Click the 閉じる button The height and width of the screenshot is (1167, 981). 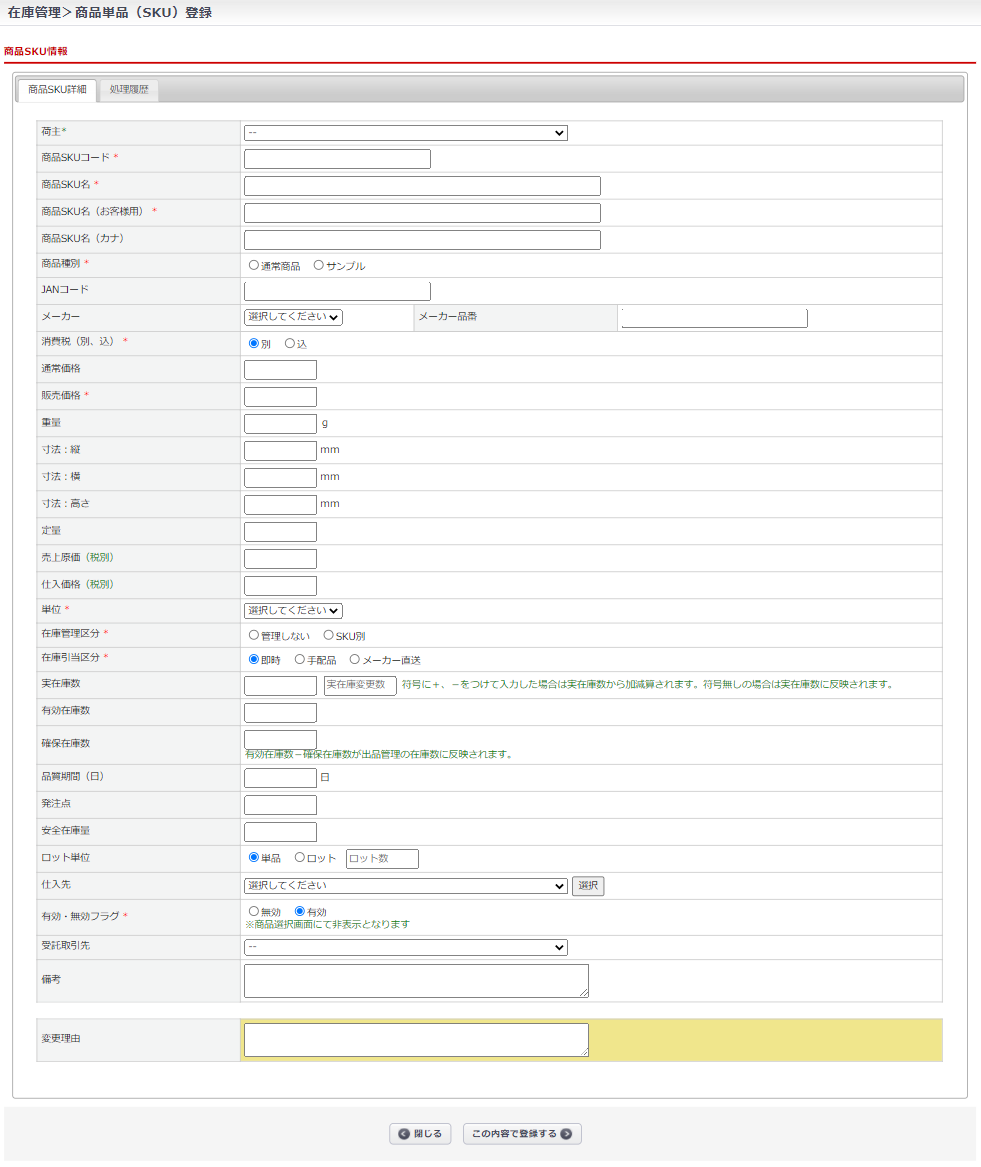coord(420,1133)
